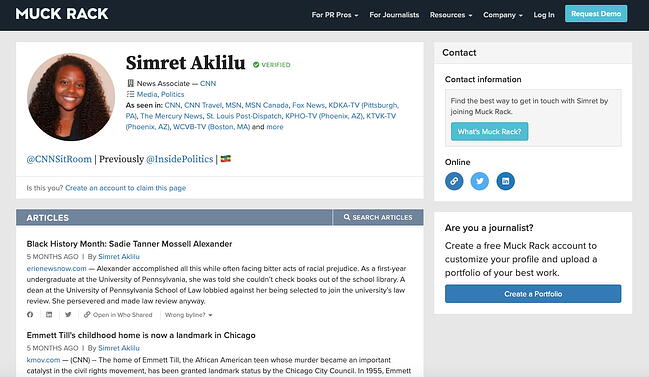Viewport: 649px width, 377px height.
Task: Click the What's Muck Rack? button
Action: (x=489, y=132)
